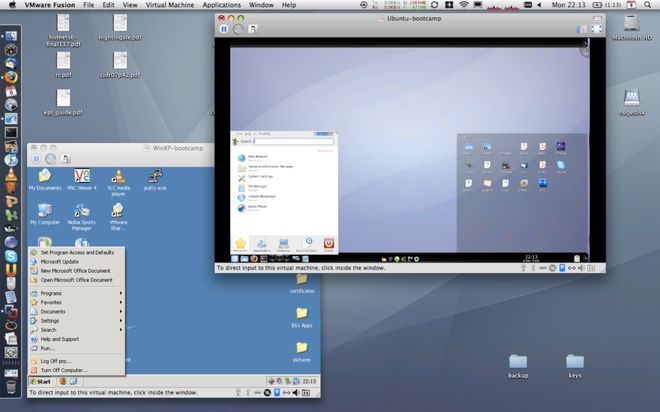Expand the Favorites submenu in Start menu
The width and height of the screenshot is (660, 412).
(77, 303)
